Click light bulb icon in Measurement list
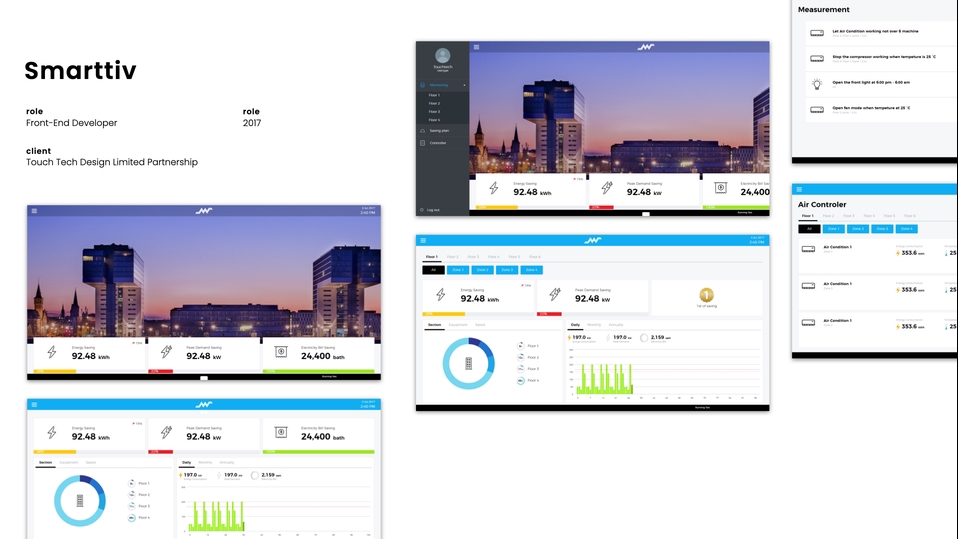The image size is (958, 539). coord(817,84)
